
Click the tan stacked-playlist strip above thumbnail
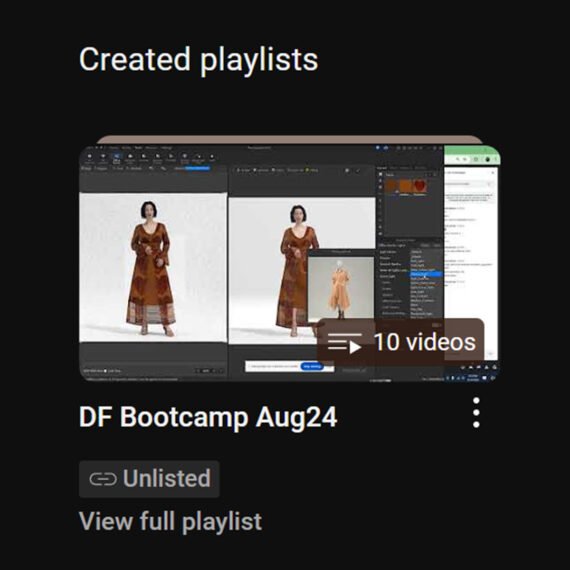pos(290,140)
